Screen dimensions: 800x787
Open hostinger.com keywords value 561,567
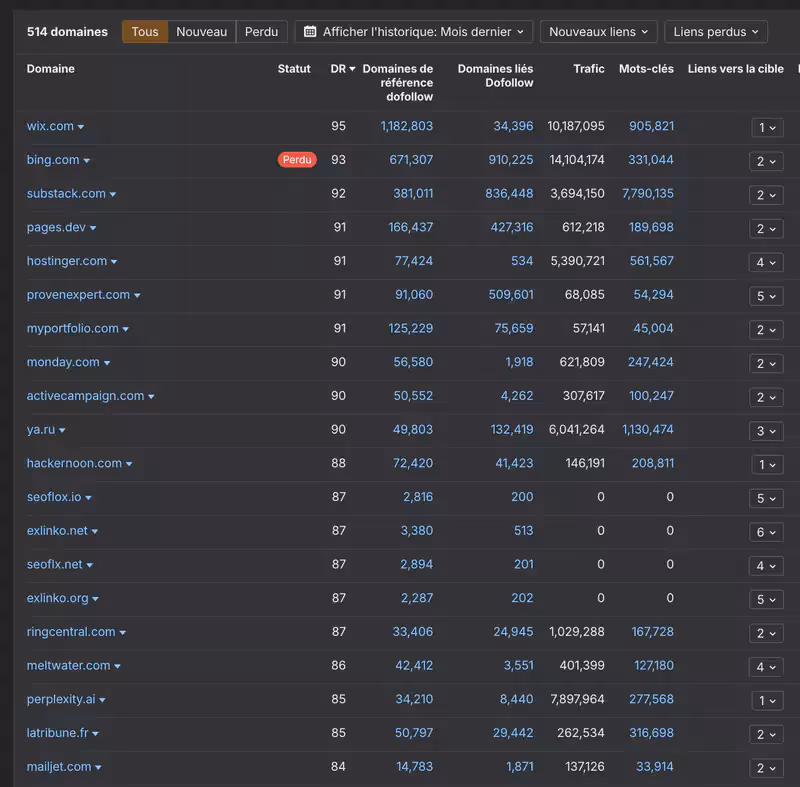pos(652,261)
